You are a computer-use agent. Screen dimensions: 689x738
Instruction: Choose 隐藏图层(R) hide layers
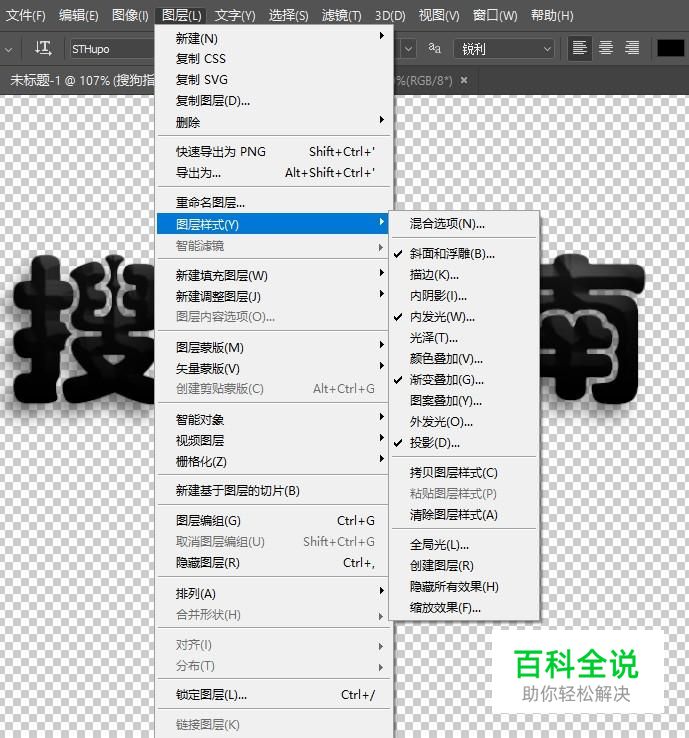273,563
